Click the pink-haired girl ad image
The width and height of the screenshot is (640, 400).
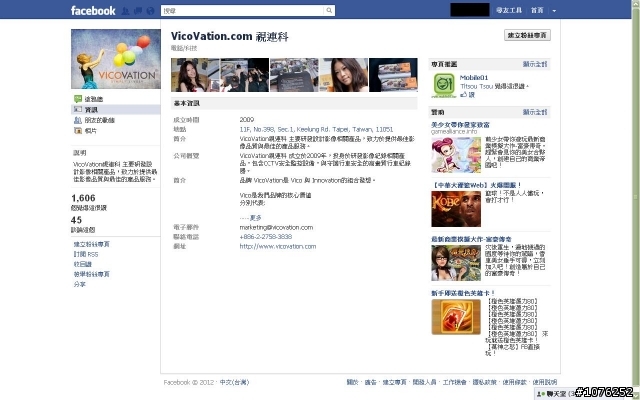456,155
